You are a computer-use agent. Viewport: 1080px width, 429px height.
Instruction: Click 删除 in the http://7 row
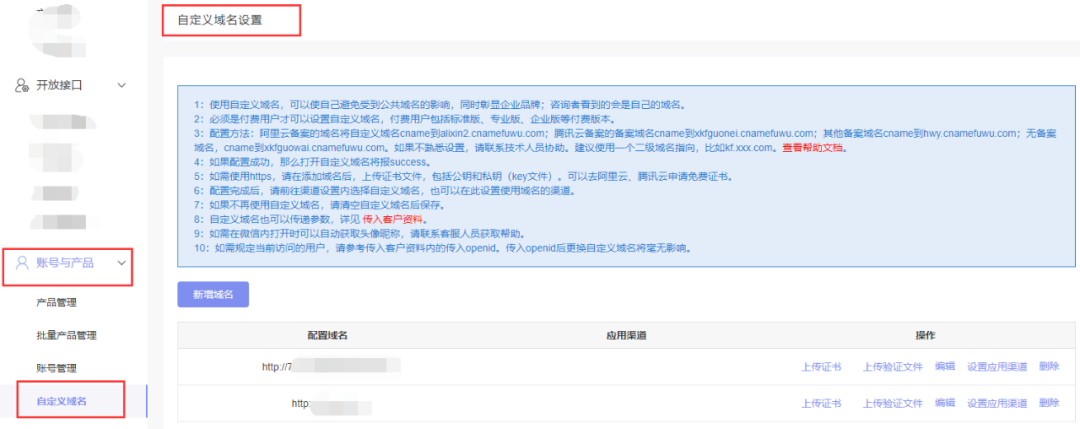pyautogui.click(x=1049, y=366)
